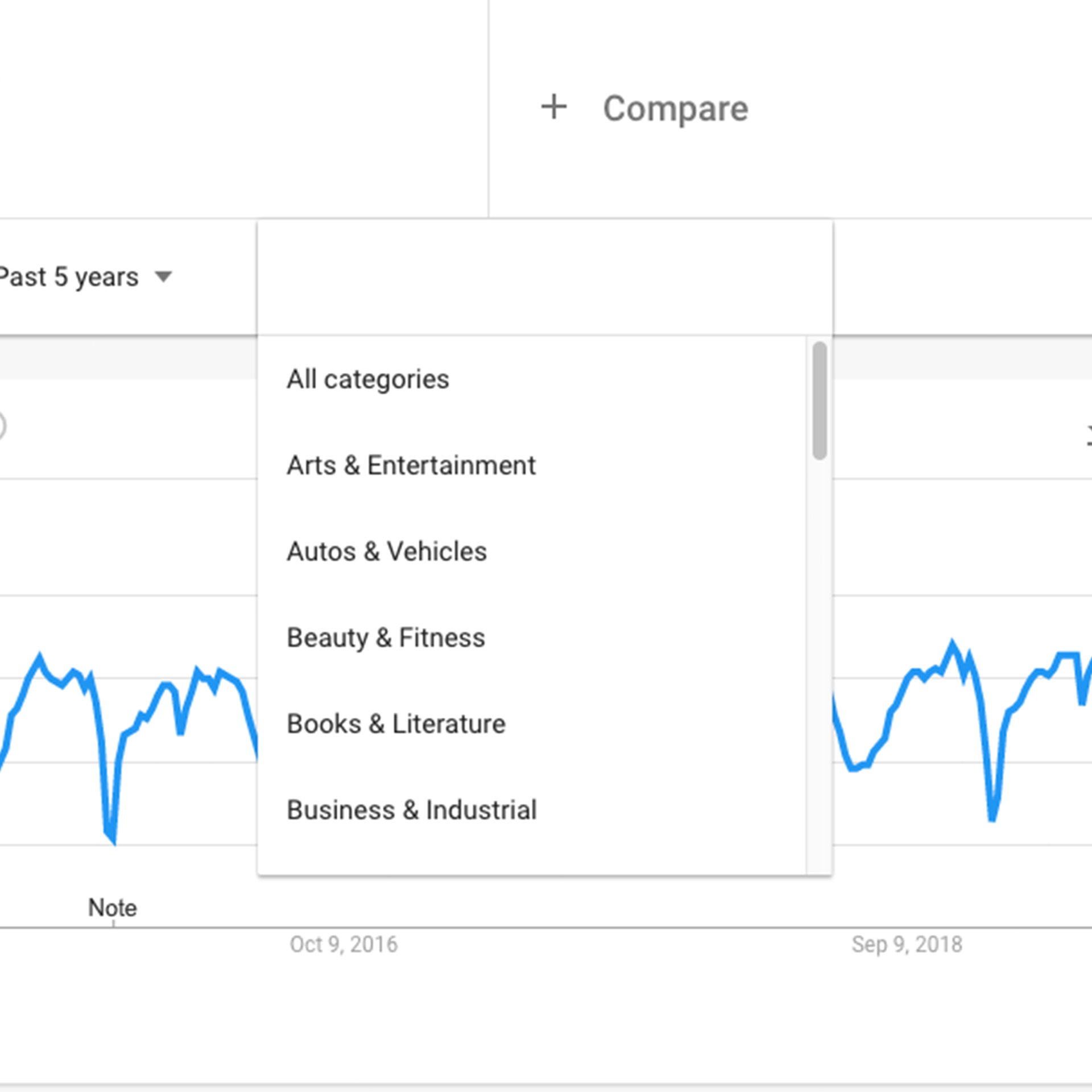Image resolution: width=1092 pixels, height=1092 pixels.
Task: Click the Note marker on chart
Action: coord(113,908)
